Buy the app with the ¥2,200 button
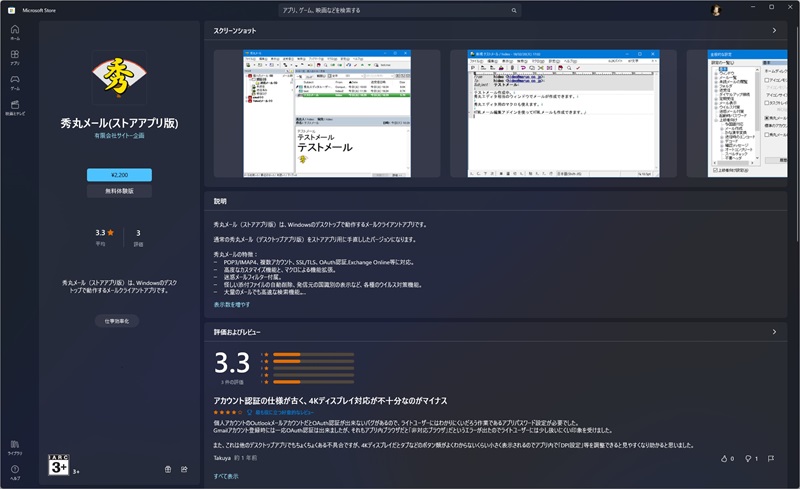 (119, 175)
